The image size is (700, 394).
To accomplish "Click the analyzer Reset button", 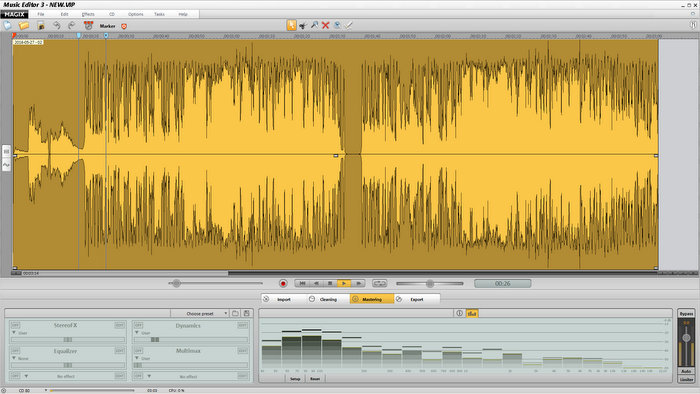I will [315, 378].
